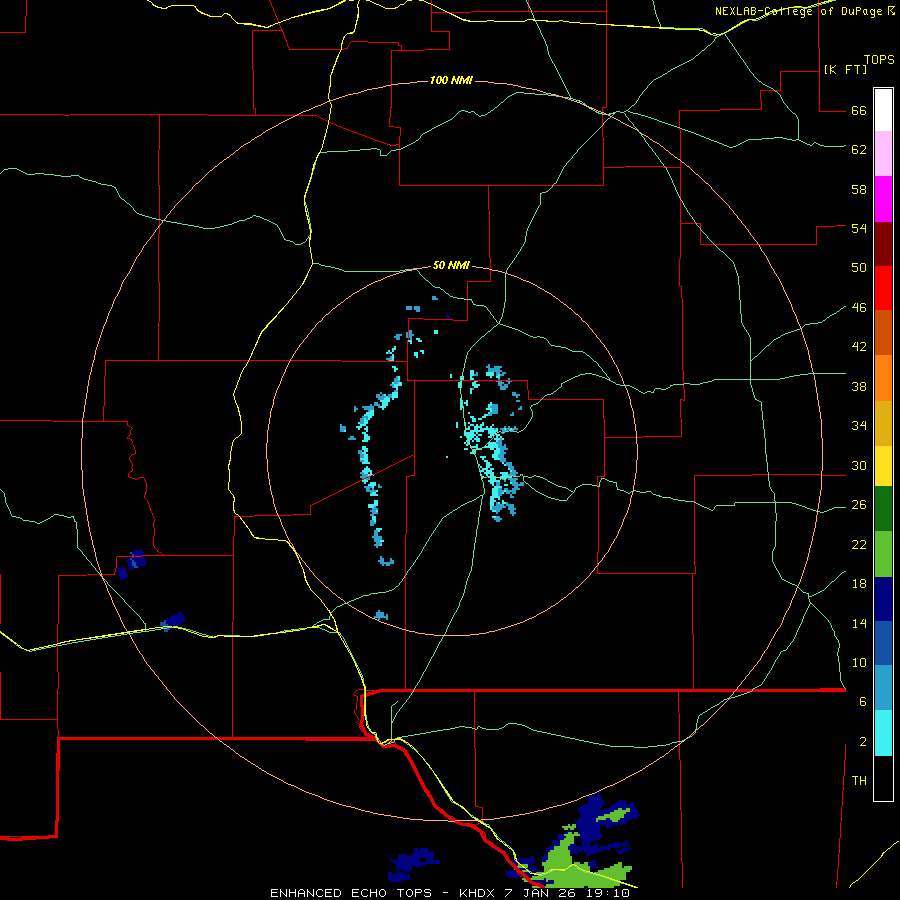Viewport: 900px width, 900px height.
Task: Click the legend value "18"
Action: coord(859,584)
